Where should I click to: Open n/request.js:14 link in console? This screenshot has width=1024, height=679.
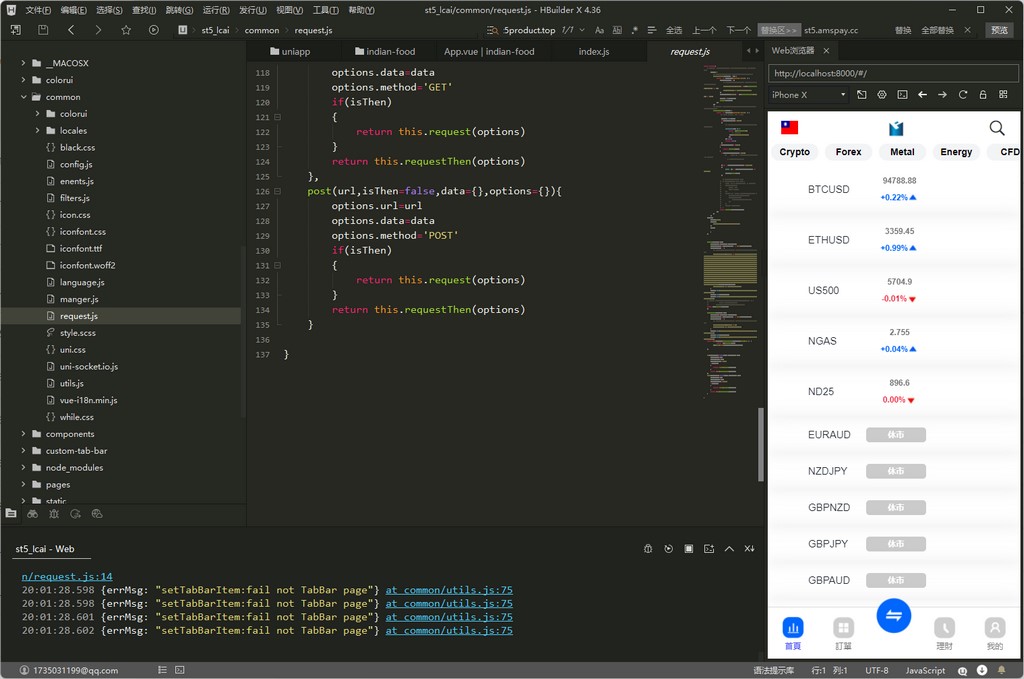click(x=67, y=576)
